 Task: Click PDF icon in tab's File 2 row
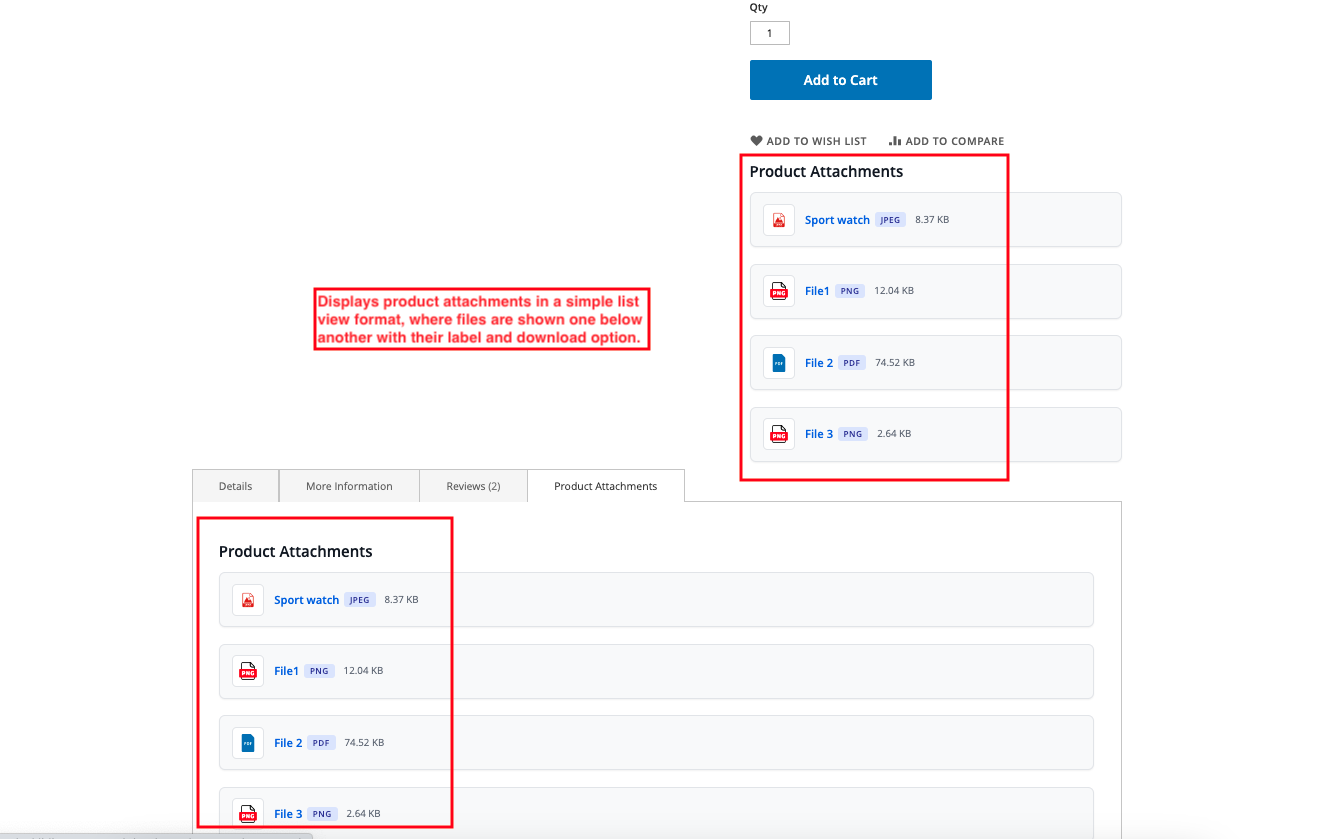248,743
